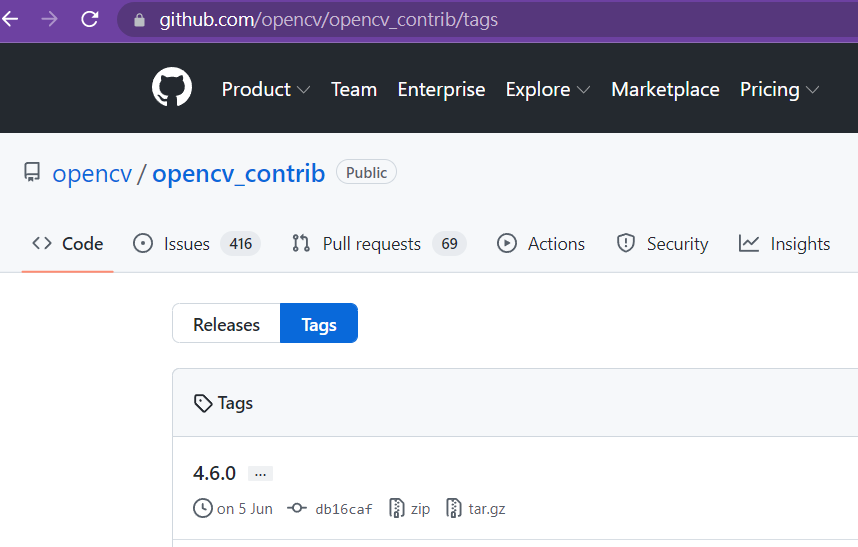Reload the page with refresh icon
The height and width of the screenshot is (547, 858).
(x=89, y=20)
